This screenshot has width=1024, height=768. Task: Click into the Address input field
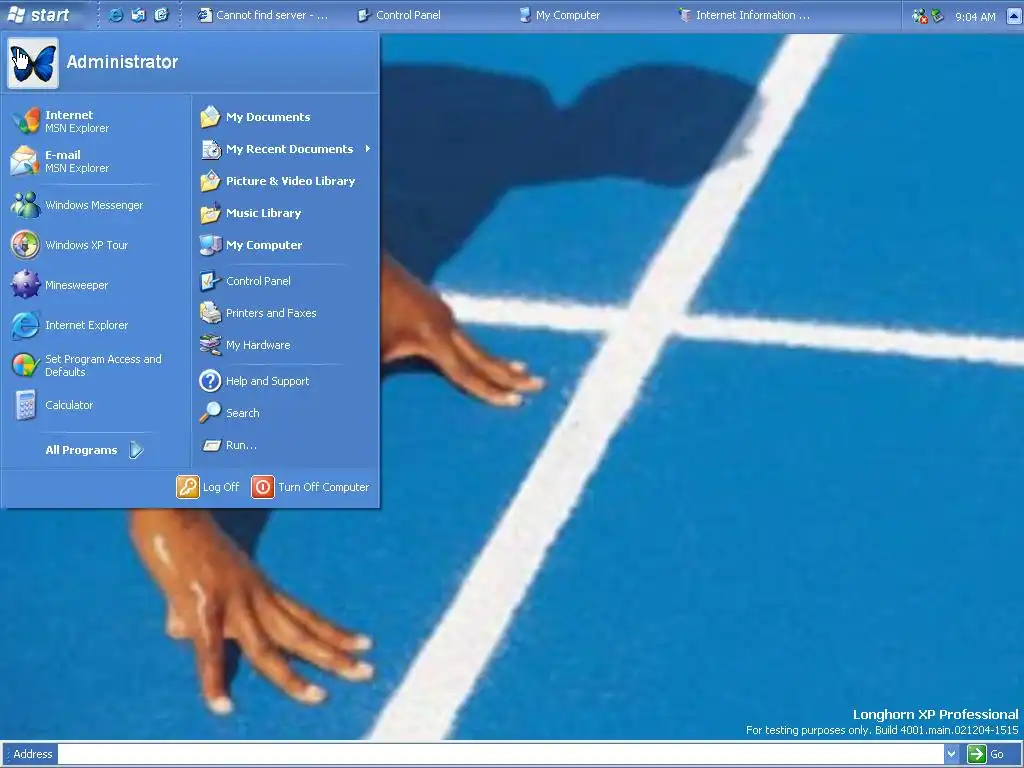[x=500, y=754]
